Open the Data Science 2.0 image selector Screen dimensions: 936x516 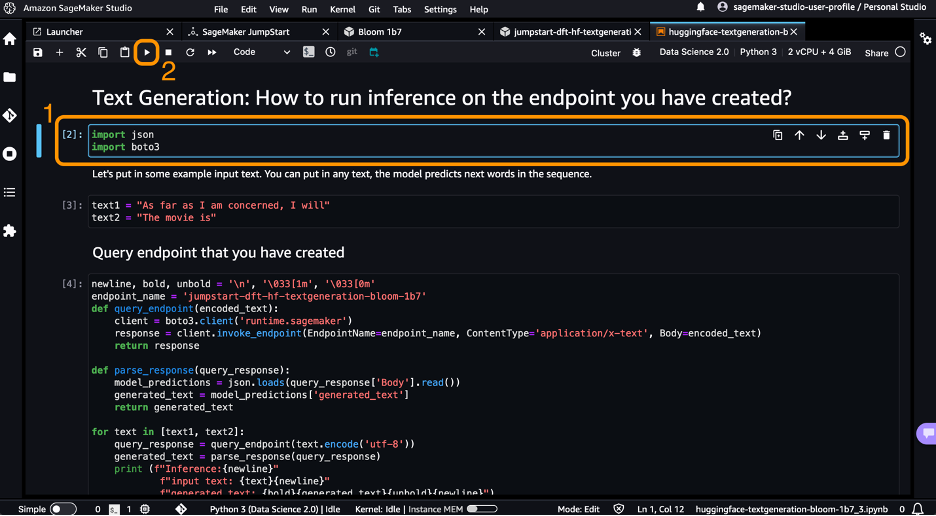693,52
